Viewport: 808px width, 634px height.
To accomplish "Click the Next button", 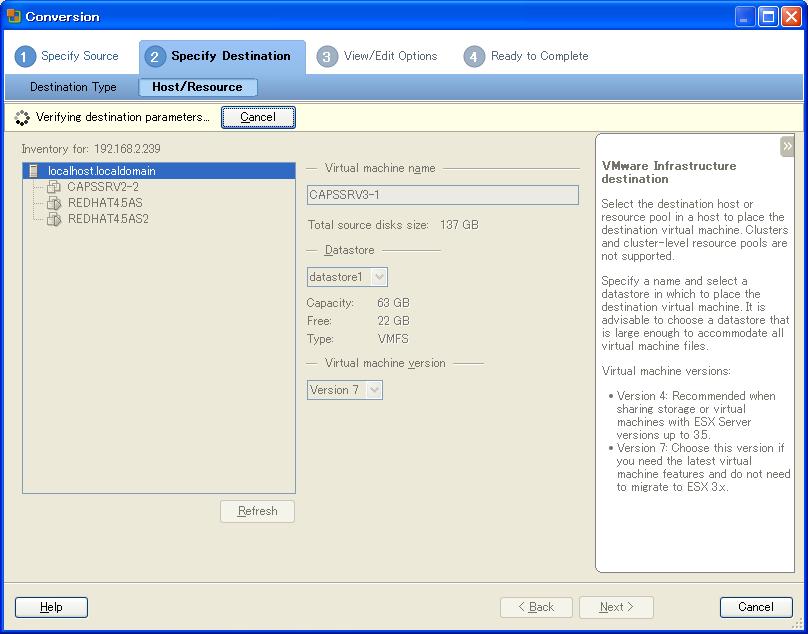I will click(x=616, y=607).
